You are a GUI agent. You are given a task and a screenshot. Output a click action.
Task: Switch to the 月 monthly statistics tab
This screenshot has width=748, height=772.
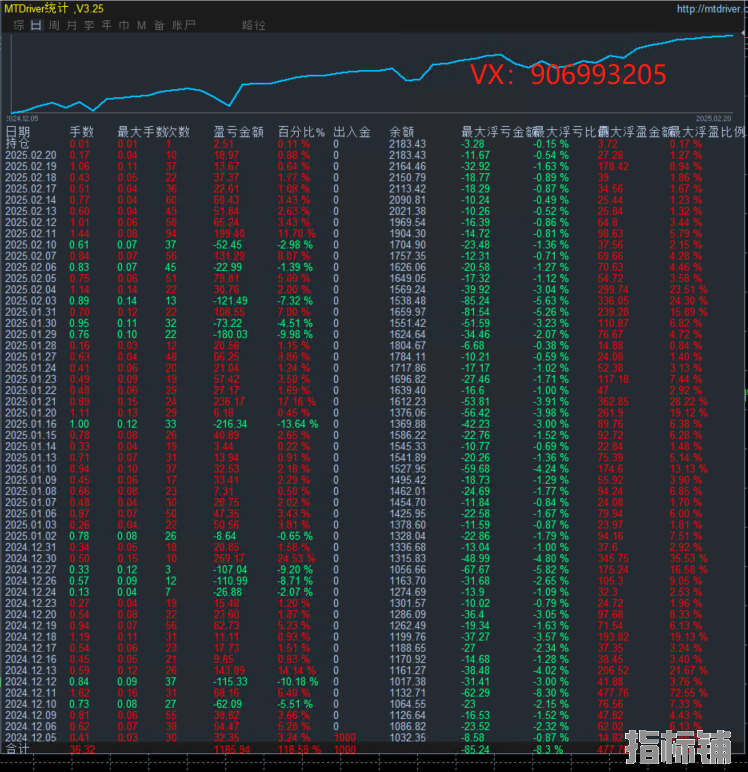point(71,24)
